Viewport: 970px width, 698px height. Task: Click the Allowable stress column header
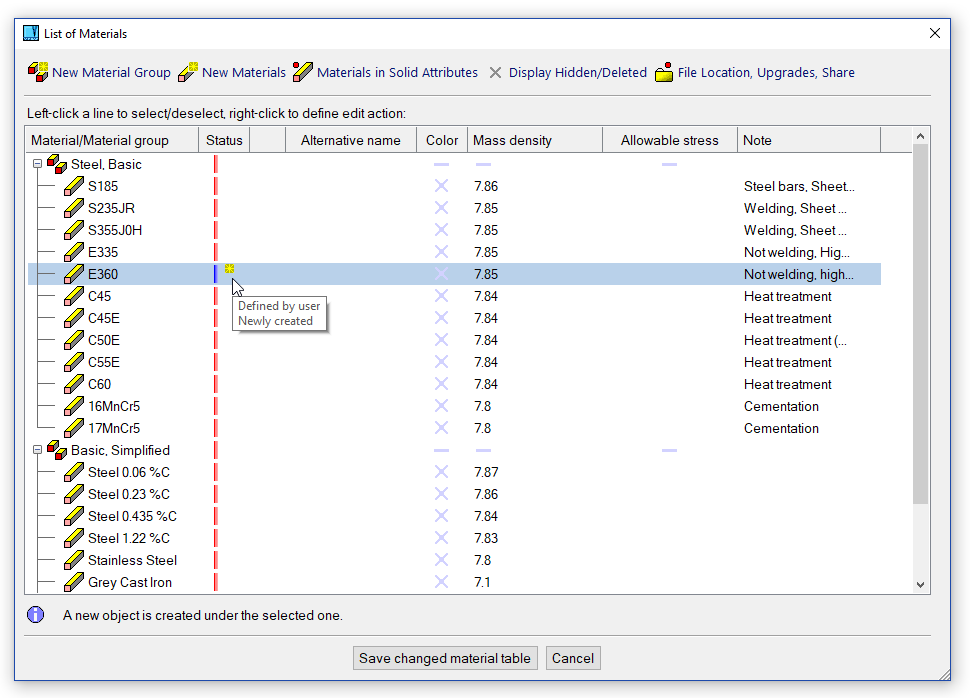pos(669,140)
